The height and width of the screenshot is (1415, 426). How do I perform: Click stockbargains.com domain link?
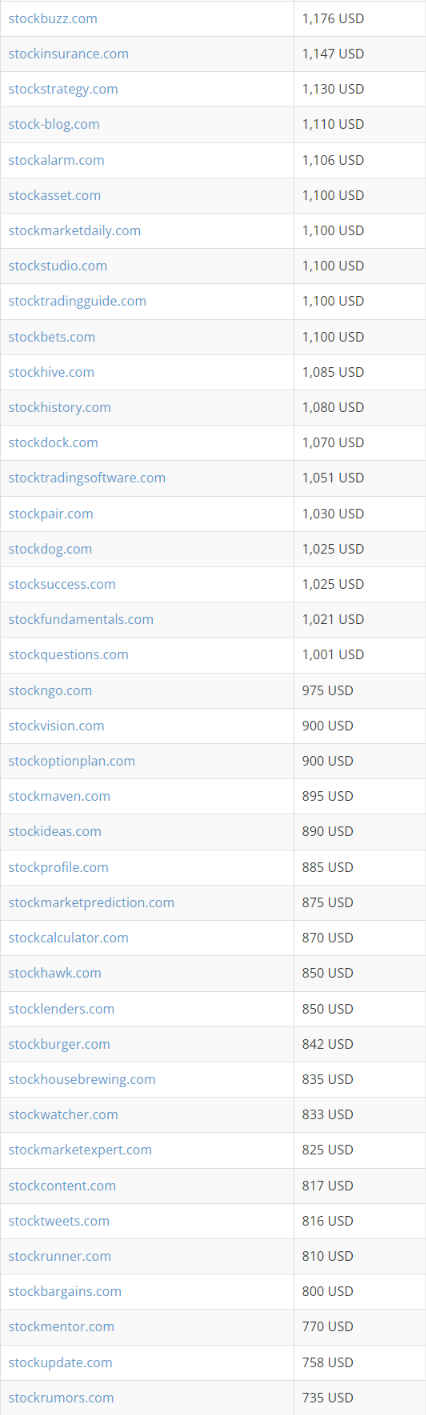click(x=65, y=1291)
